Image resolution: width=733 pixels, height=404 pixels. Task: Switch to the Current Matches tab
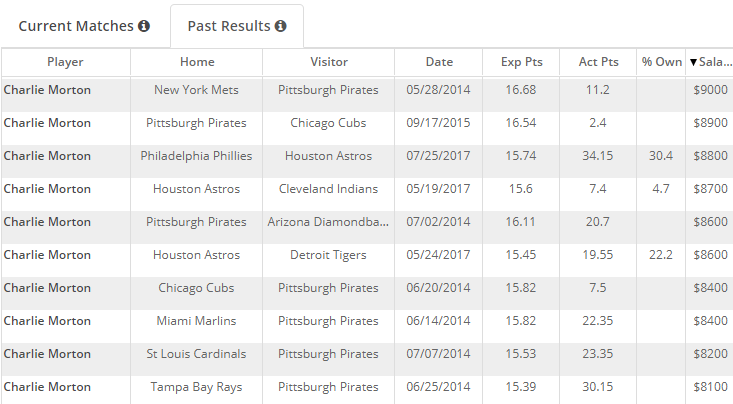point(84,26)
